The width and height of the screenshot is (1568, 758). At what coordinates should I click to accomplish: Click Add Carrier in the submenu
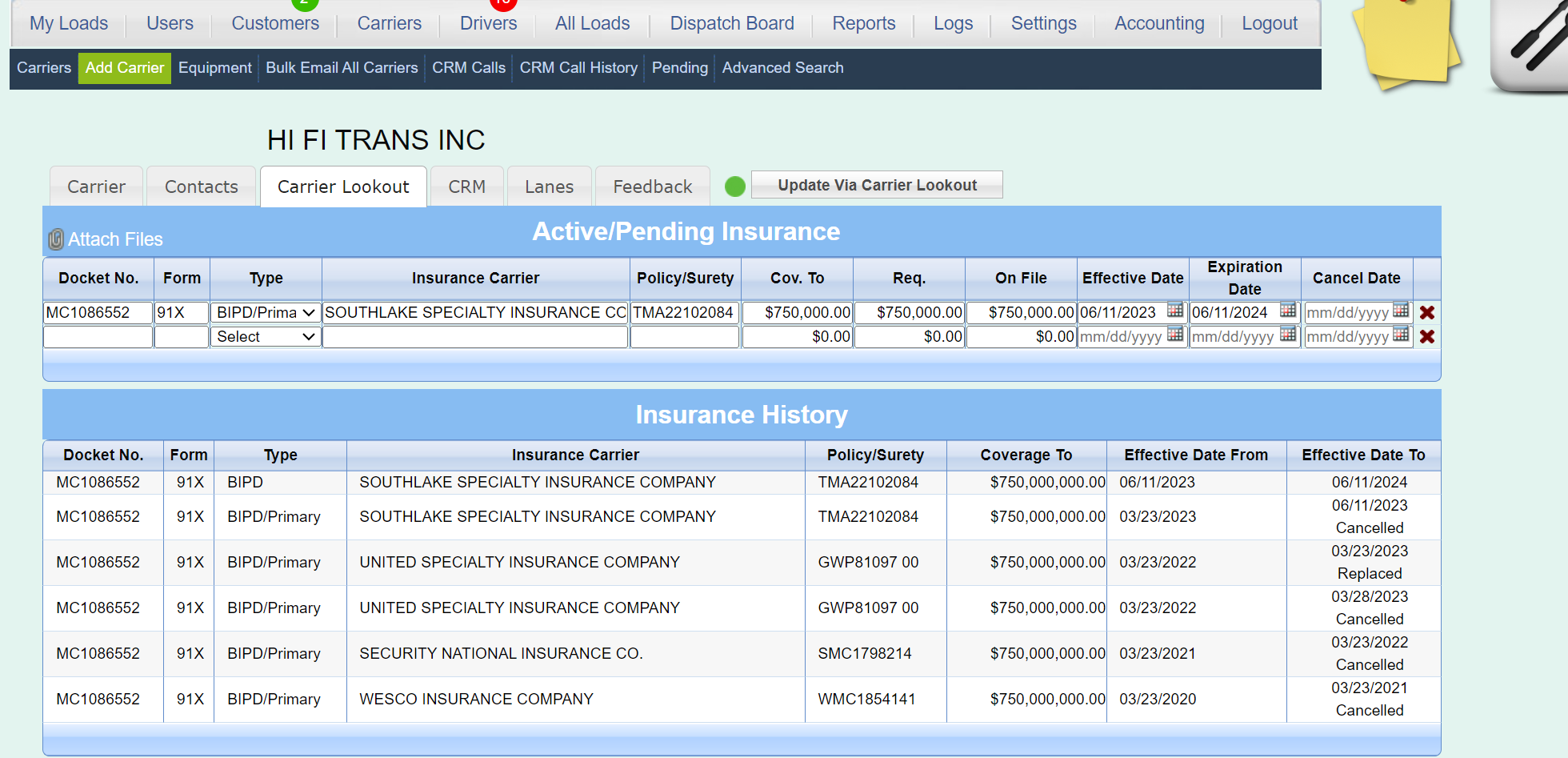(x=125, y=68)
